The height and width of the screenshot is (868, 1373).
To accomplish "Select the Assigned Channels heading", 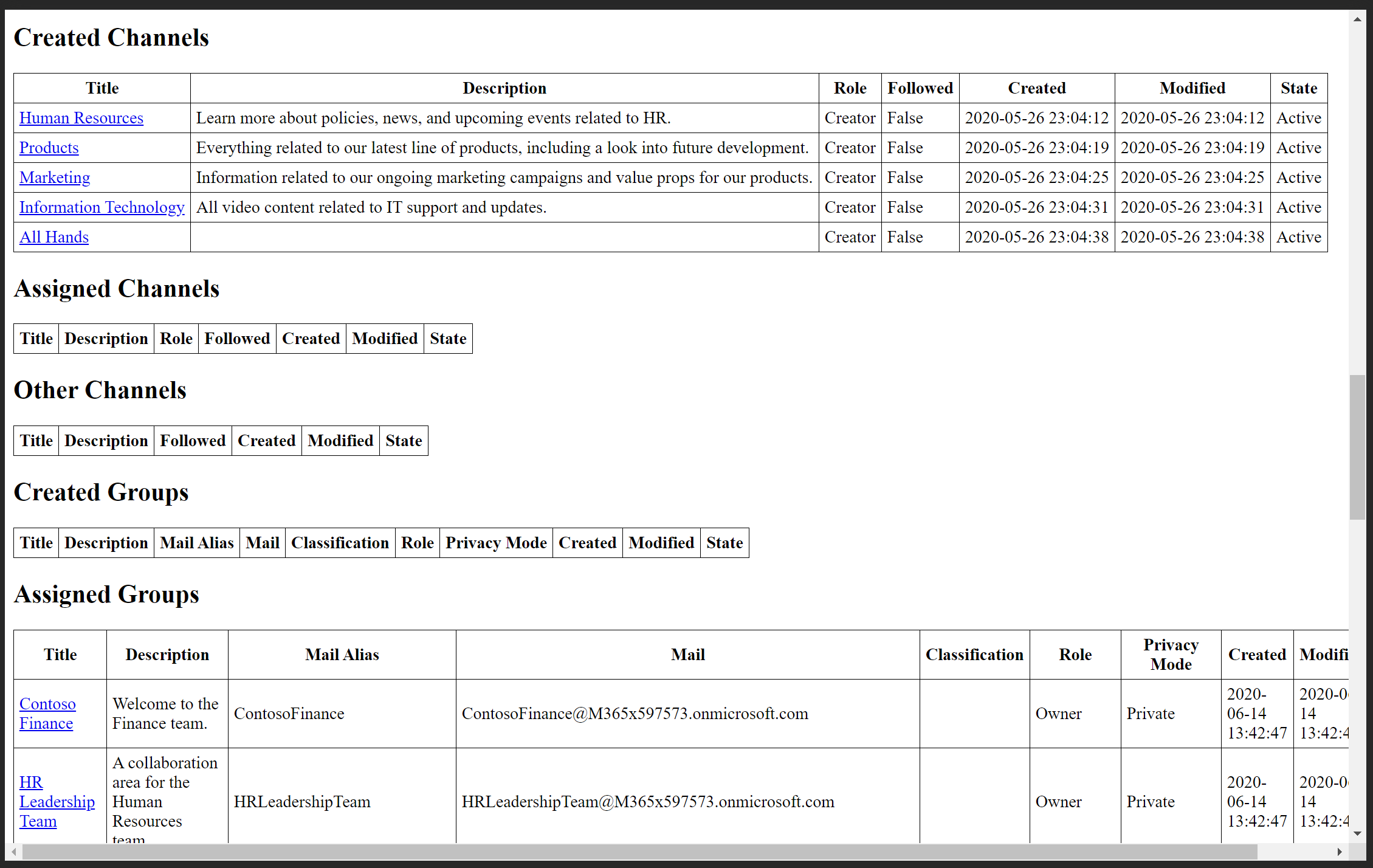I will coord(117,289).
